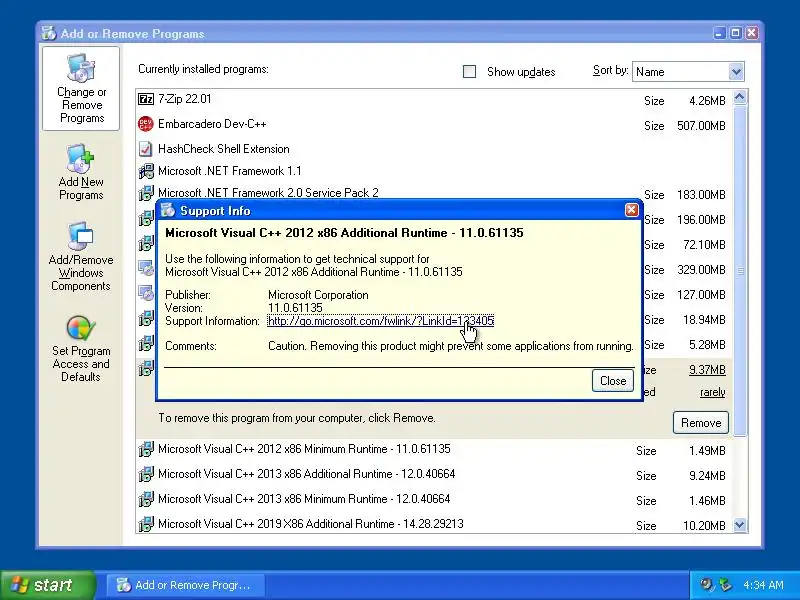800x600 pixels.
Task: Click the taskbar clock showing 4:34 AM
Action: click(x=763, y=585)
